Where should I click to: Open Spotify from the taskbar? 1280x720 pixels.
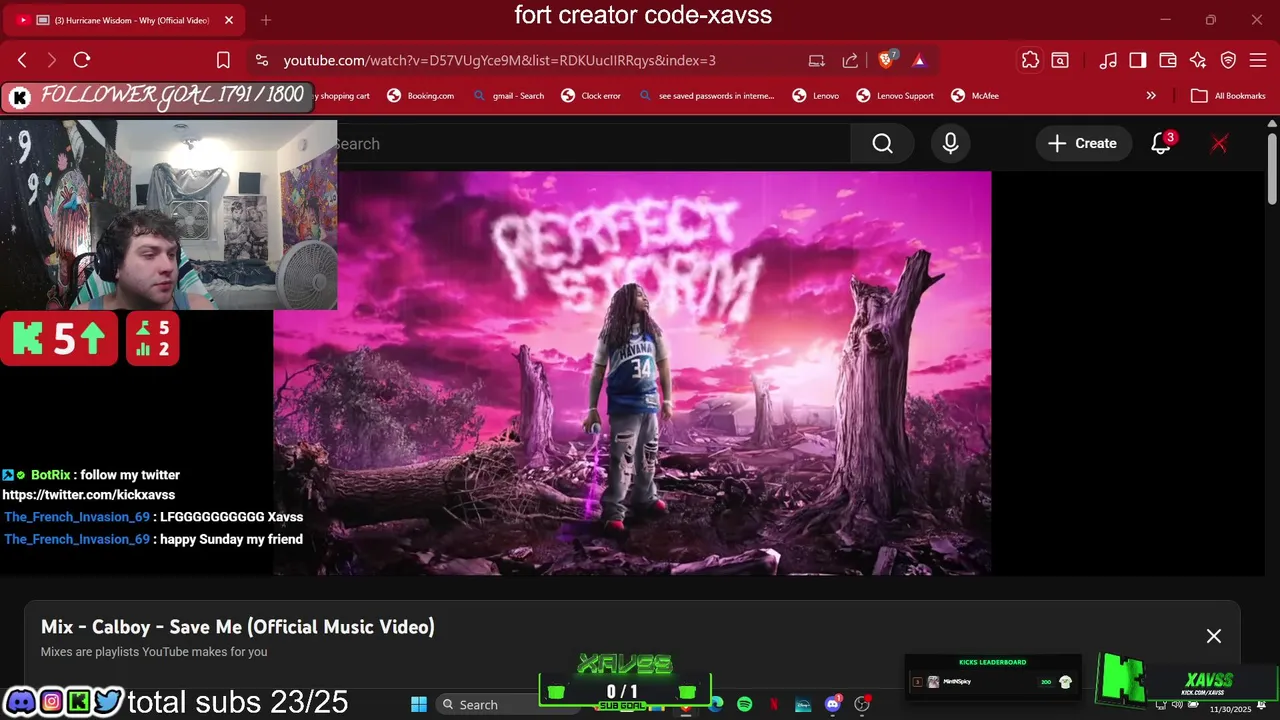click(744, 704)
